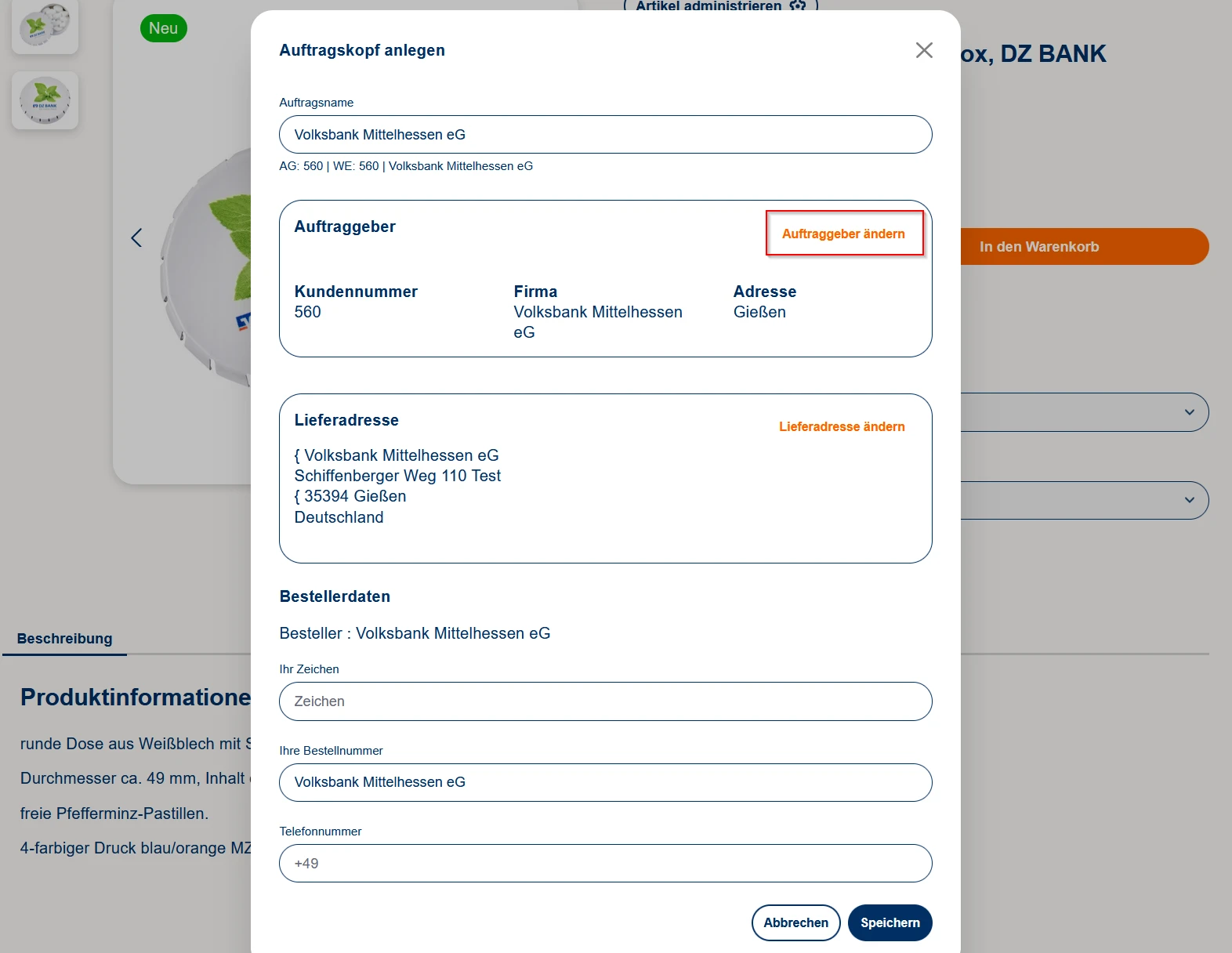Show the previous product image
Screen dimensions: 1232x953
click(x=136, y=237)
